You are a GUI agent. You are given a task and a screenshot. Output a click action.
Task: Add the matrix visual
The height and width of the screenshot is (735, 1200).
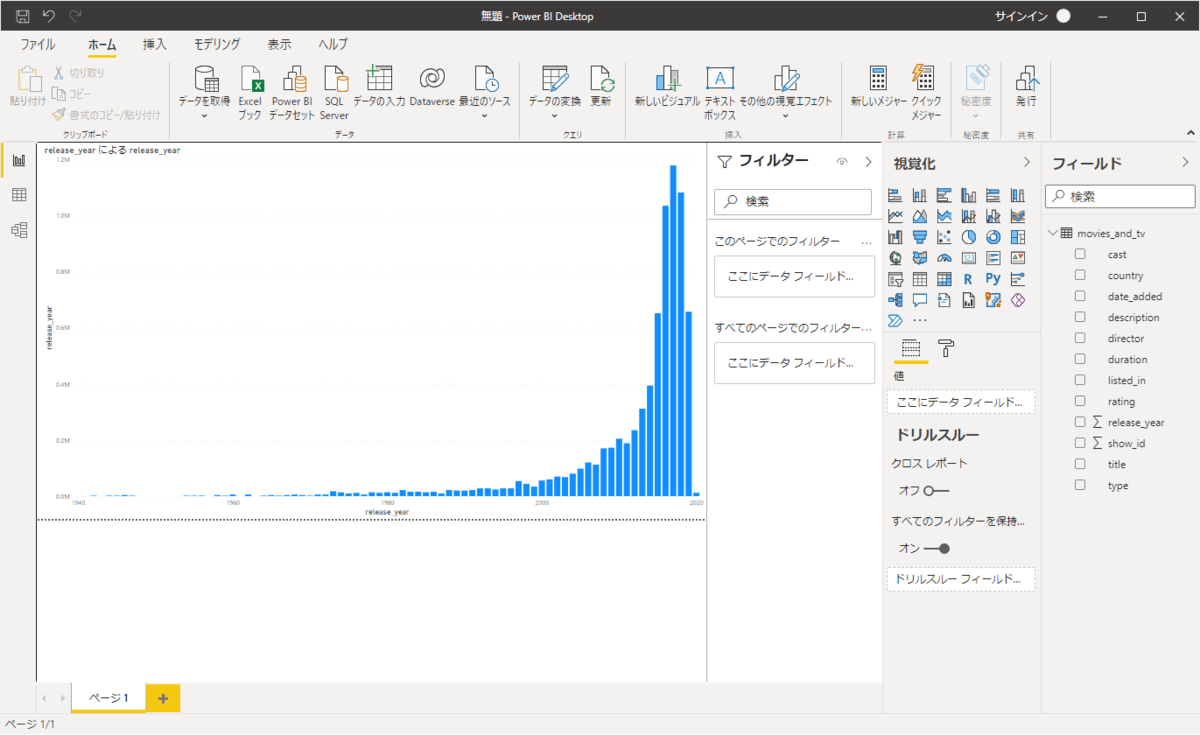[944, 279]
